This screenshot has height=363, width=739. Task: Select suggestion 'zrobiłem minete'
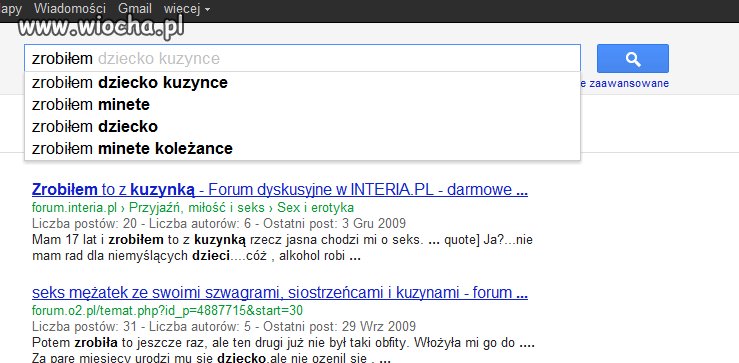tap(302, 105)
